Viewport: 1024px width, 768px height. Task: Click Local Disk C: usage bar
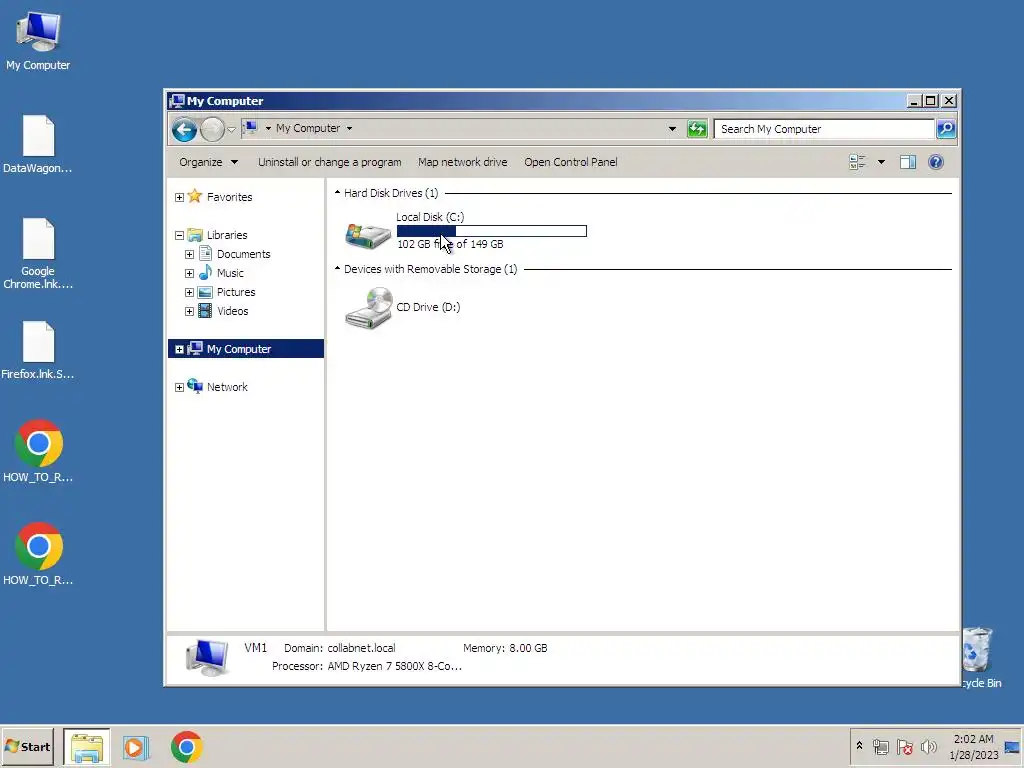[x=492, y=231]
